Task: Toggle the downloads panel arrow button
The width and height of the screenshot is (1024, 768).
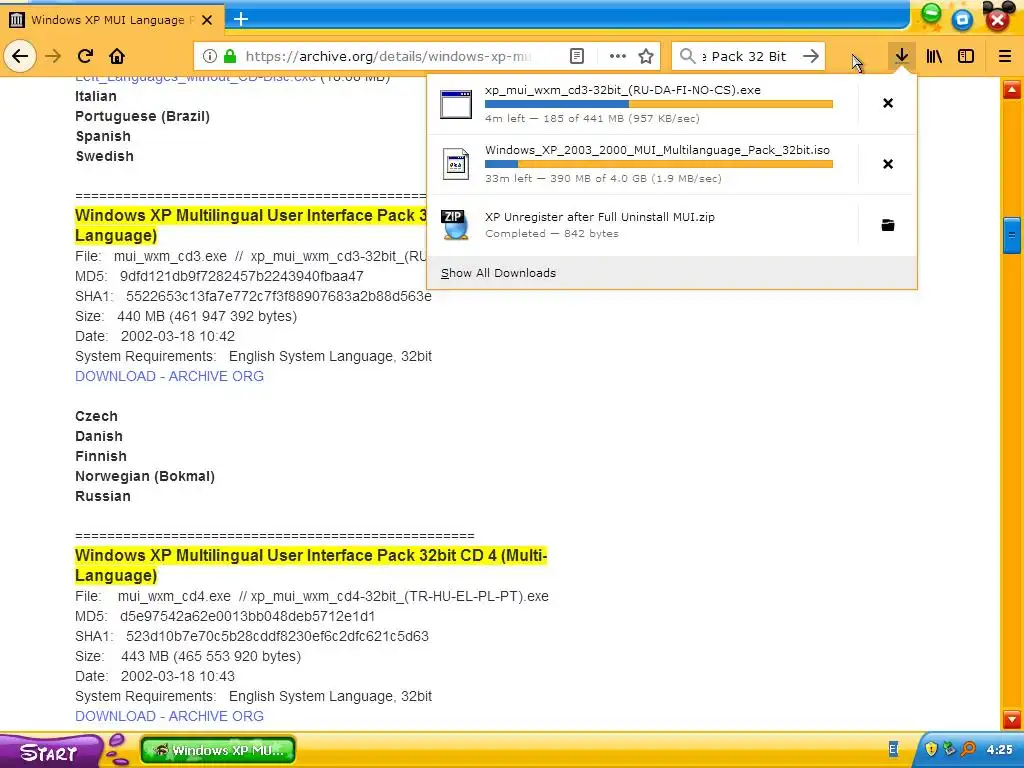Action: (902, 56)
